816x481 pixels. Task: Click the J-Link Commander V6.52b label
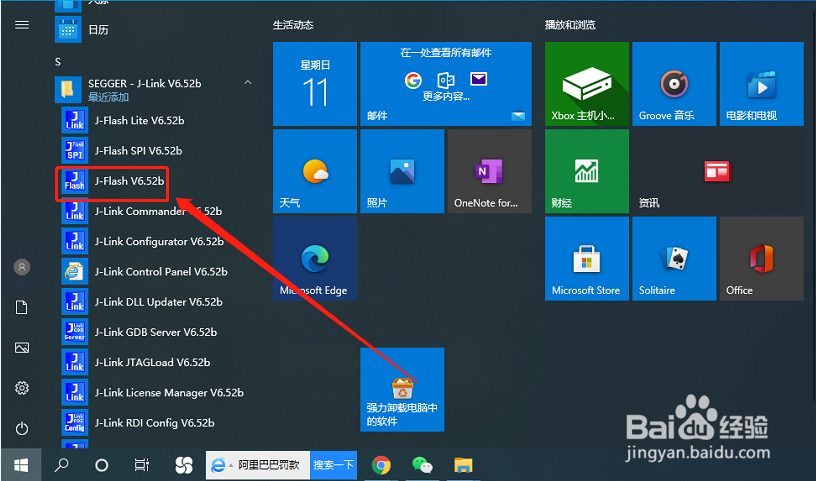158,211
